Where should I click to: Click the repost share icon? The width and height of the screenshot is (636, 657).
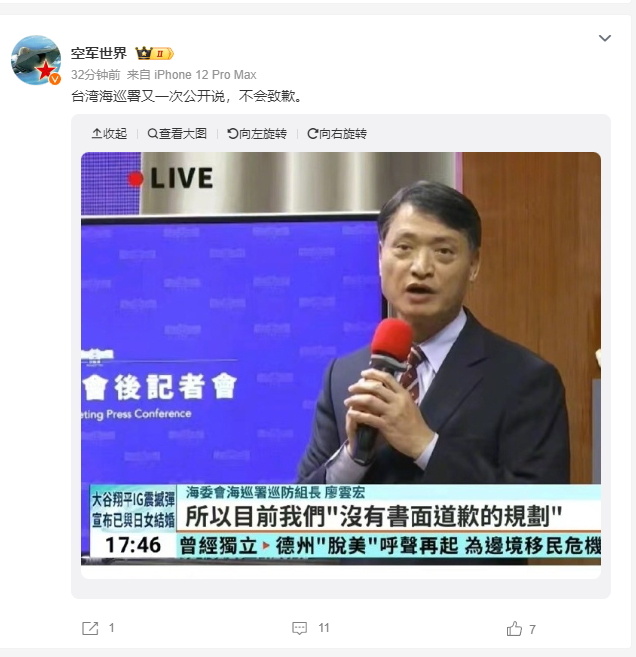pos(90,628)
